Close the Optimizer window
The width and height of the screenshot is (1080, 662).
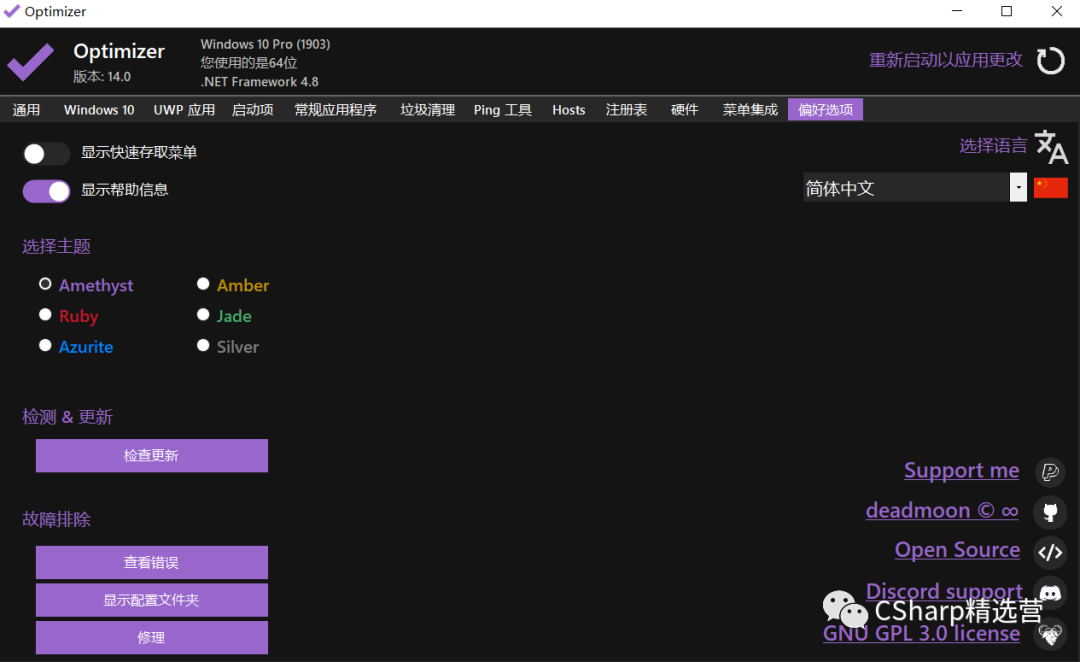tap(1057, 12)
